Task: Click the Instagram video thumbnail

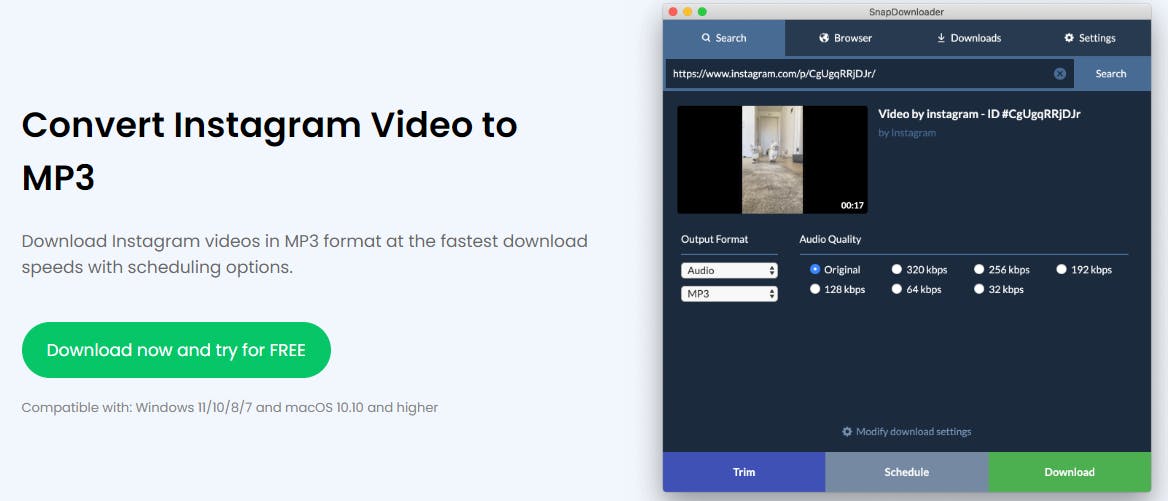Action: coord(772,159)
